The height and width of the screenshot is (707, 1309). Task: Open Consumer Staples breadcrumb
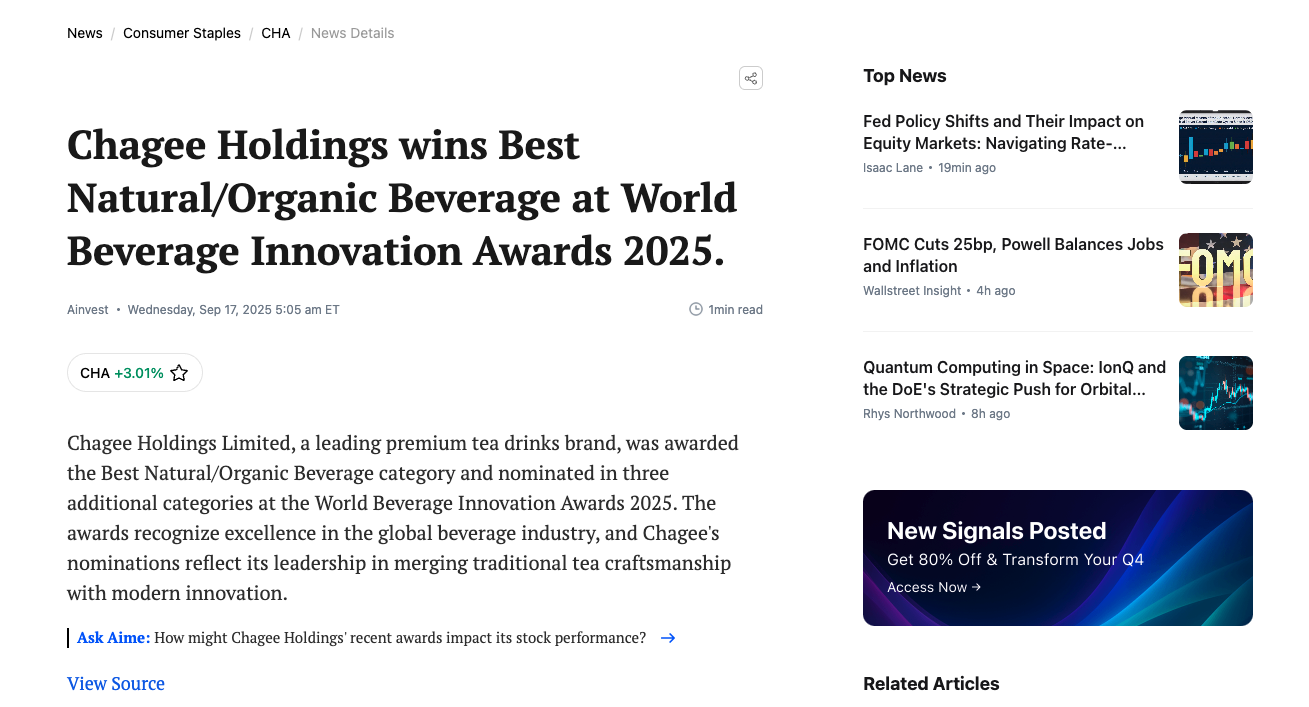click(182, 33)
